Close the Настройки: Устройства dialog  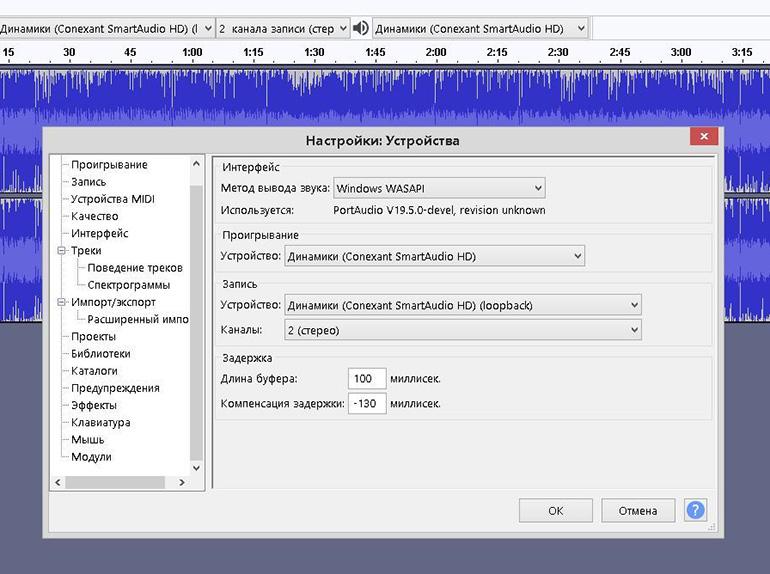(x=704, y=136)
